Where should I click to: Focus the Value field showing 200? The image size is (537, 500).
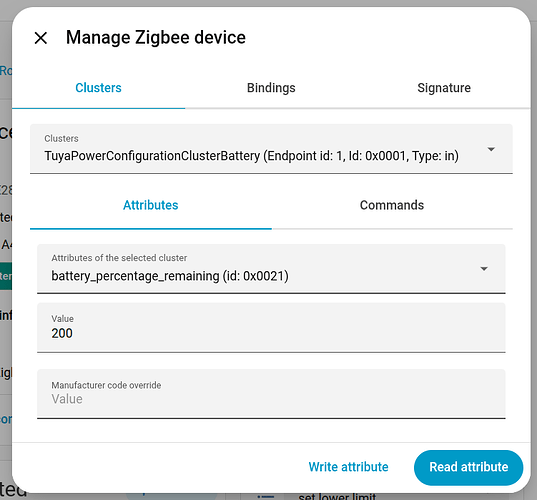[x=271, y=327]
